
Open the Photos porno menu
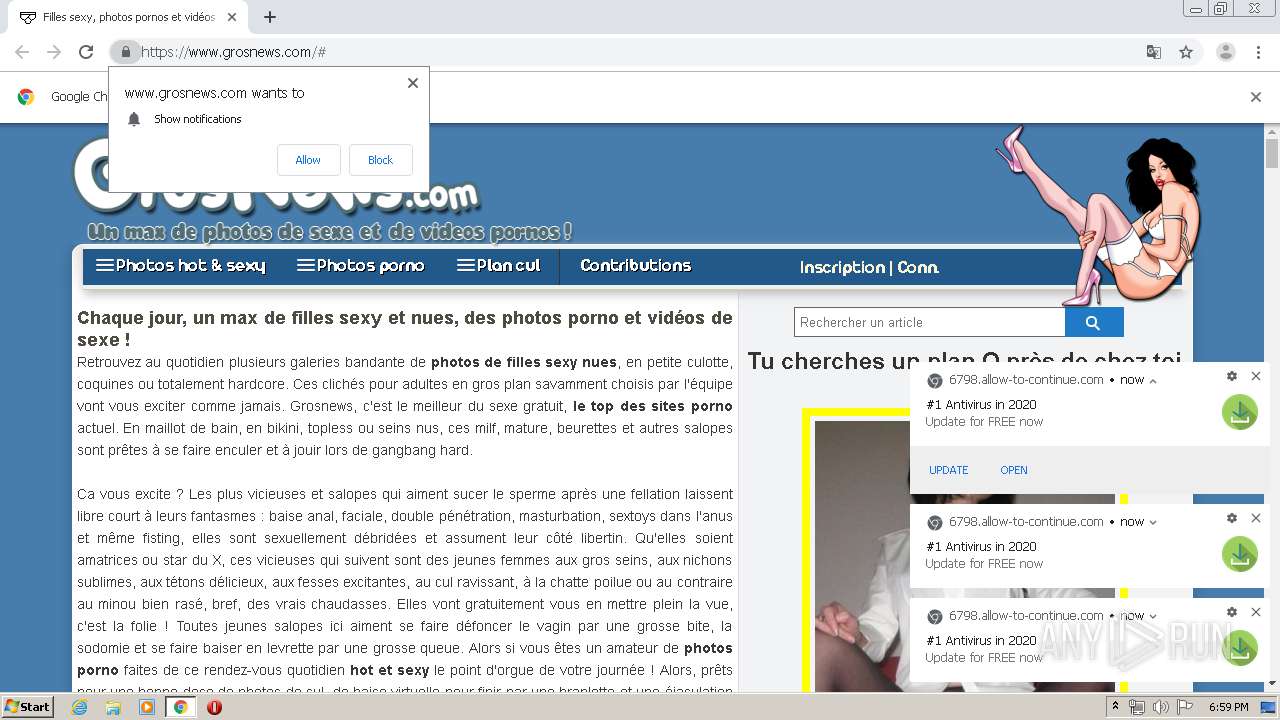click(x=361, y=265)
